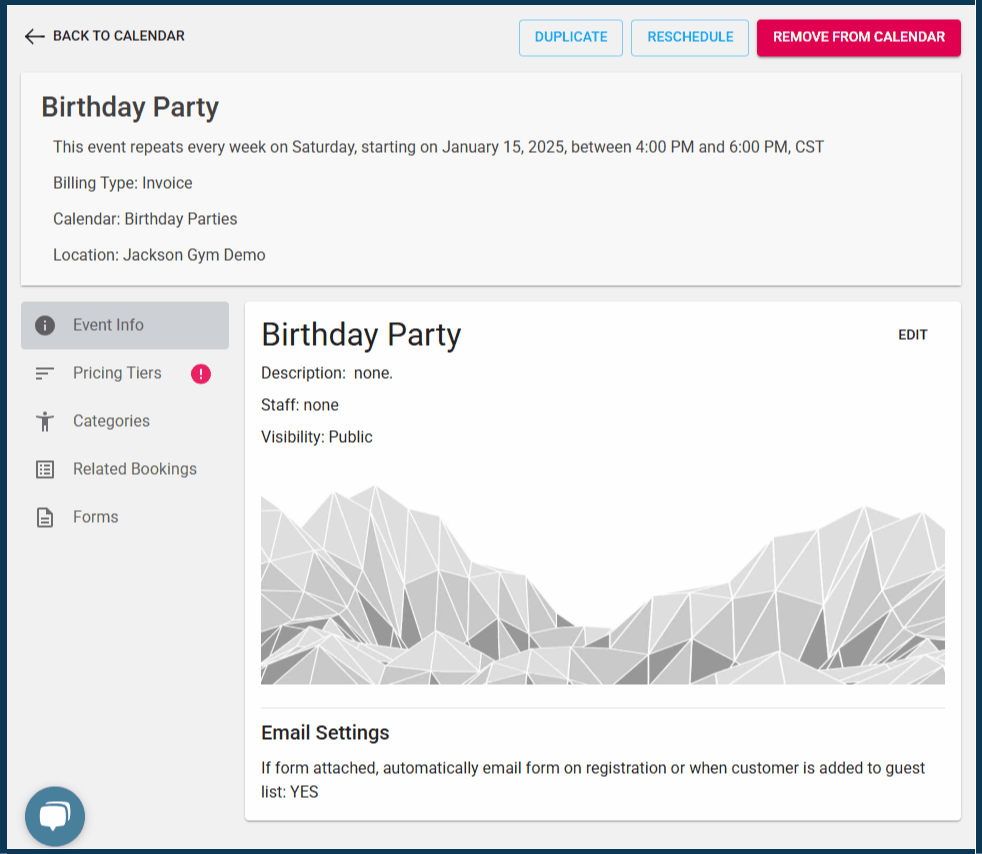Switch to the Related Bookings section

(x=135, y=469)
